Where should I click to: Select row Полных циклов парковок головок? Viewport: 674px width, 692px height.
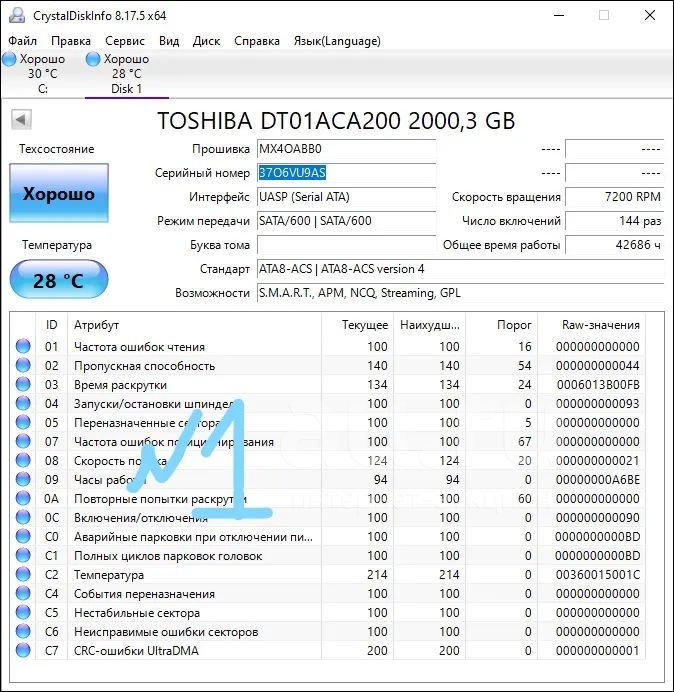coord(328,555)
